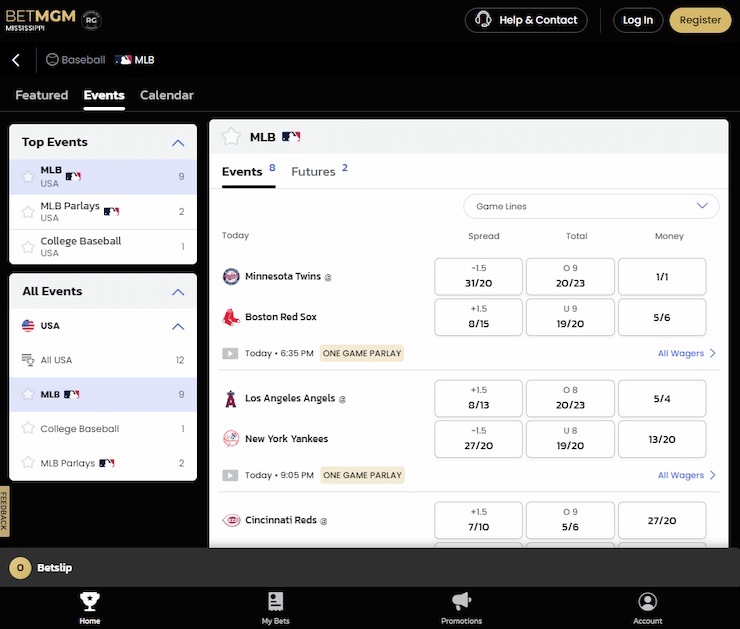740x629 pixels.
Task: Click the MLB breadcrumb logo
Action: pyautogui.click(x=123, y=60)
